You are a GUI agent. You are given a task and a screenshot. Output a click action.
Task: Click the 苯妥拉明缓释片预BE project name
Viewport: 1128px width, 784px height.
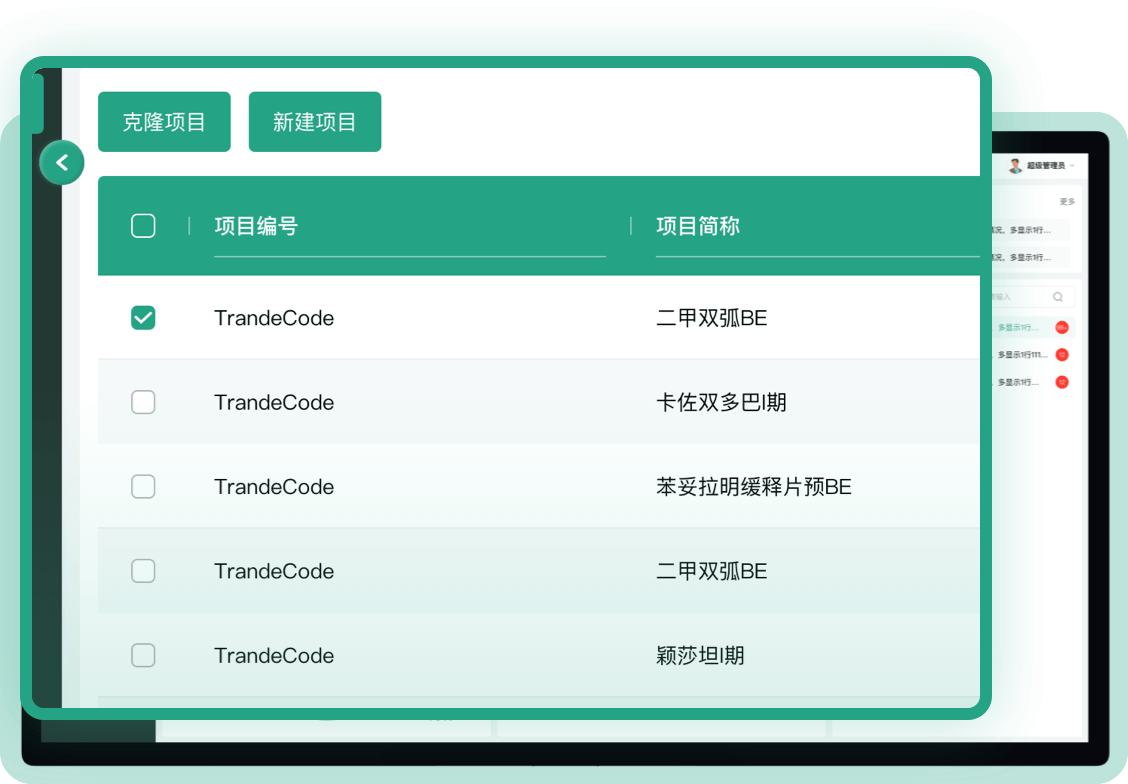click(753, 487)
